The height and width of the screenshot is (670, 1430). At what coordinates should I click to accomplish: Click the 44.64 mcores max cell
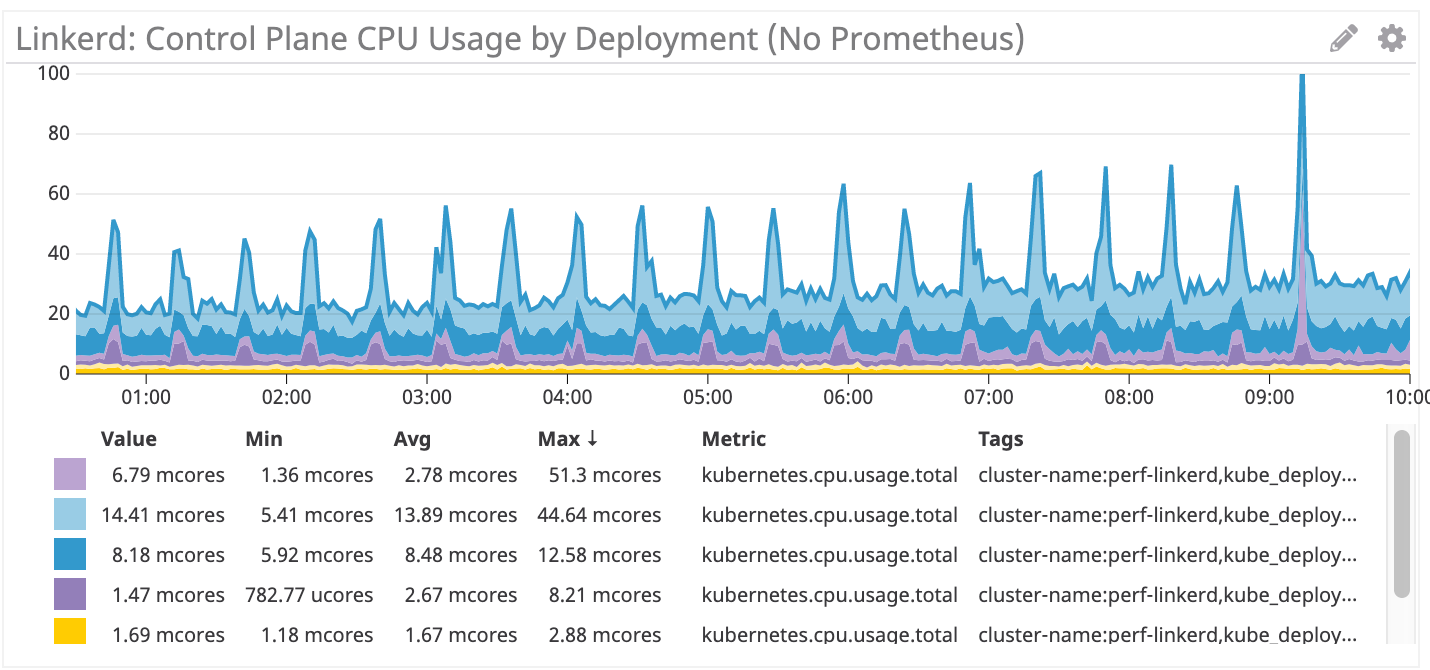(x=600, y=515)
